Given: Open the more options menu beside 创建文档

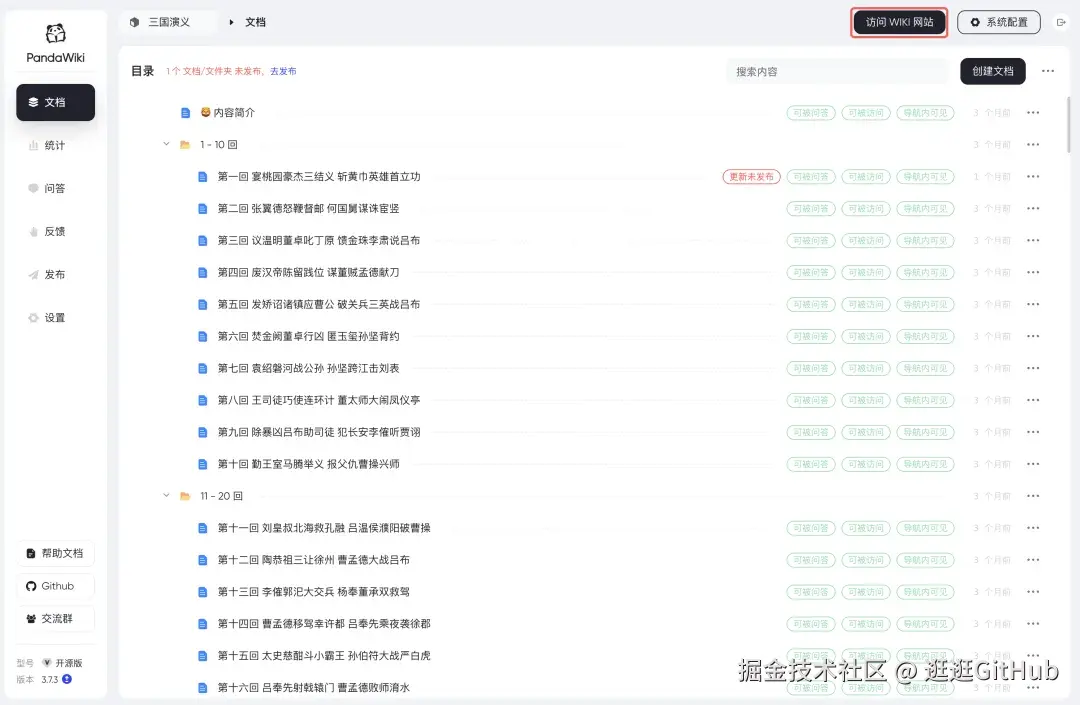Looking at the screenshot, I should pos(1047,71).
